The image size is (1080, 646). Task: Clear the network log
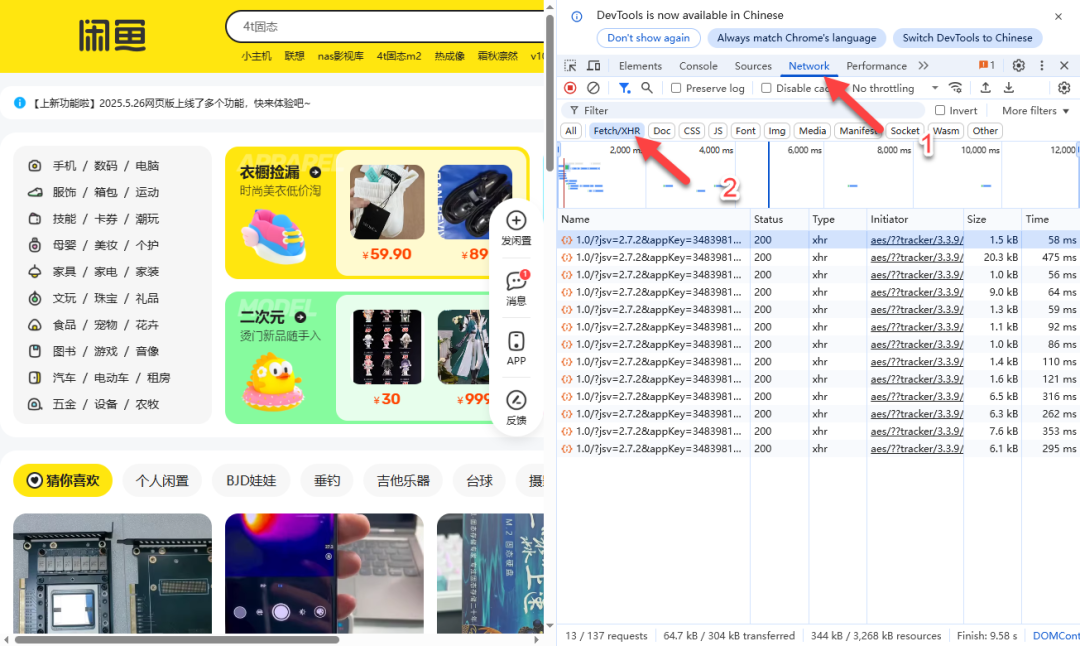(593, 88)
